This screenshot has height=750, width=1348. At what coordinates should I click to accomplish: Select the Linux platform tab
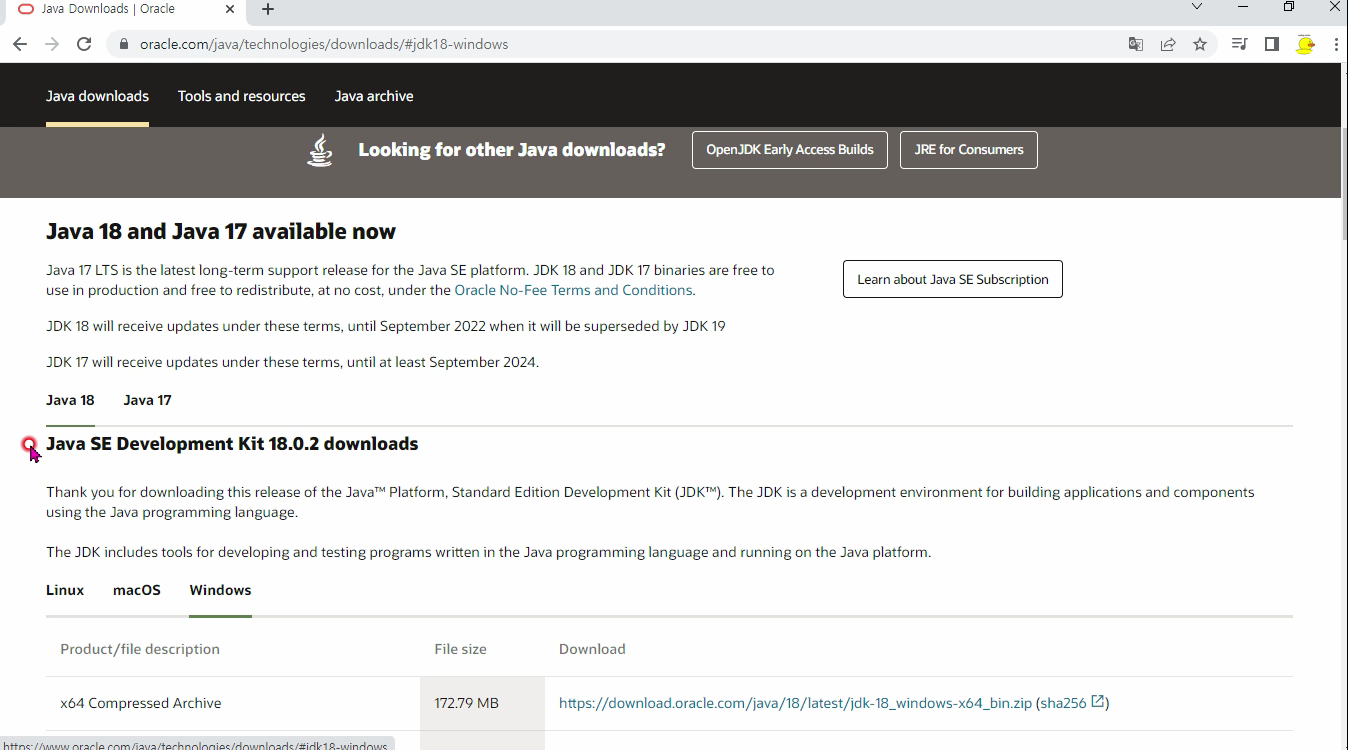point(65,590)
